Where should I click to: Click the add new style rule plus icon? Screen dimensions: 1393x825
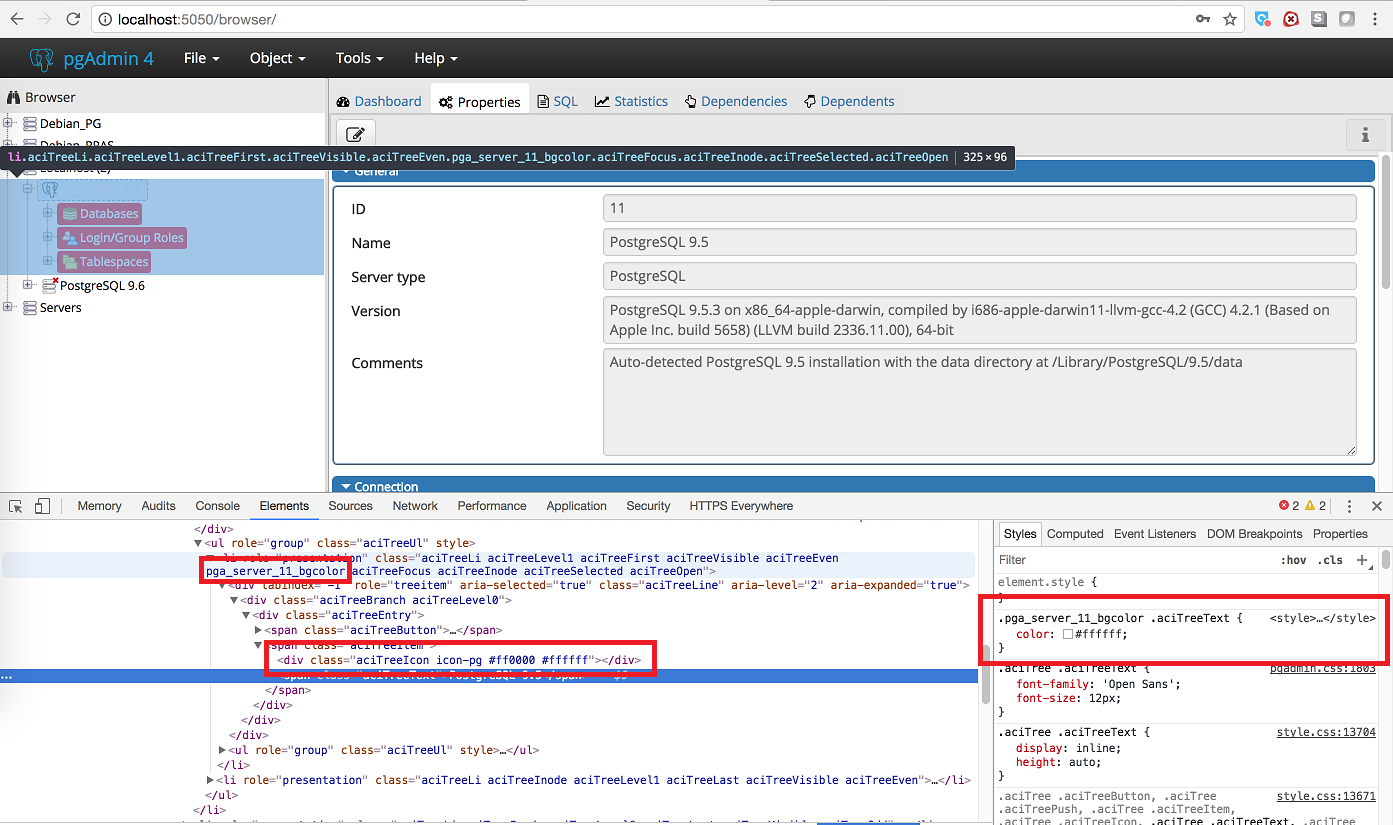click(1362, 560)
